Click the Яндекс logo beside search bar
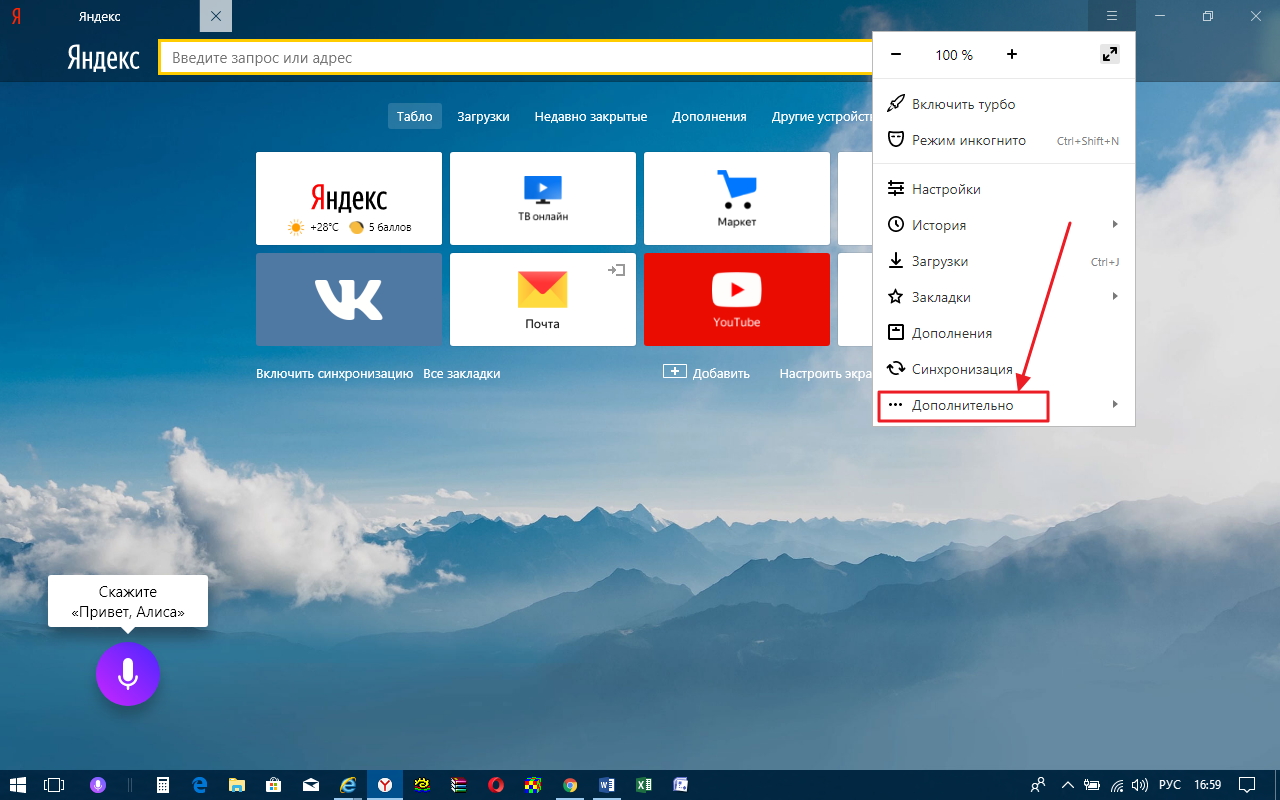The height and width of the screenshot is (800, 1280). click(104, 58)
